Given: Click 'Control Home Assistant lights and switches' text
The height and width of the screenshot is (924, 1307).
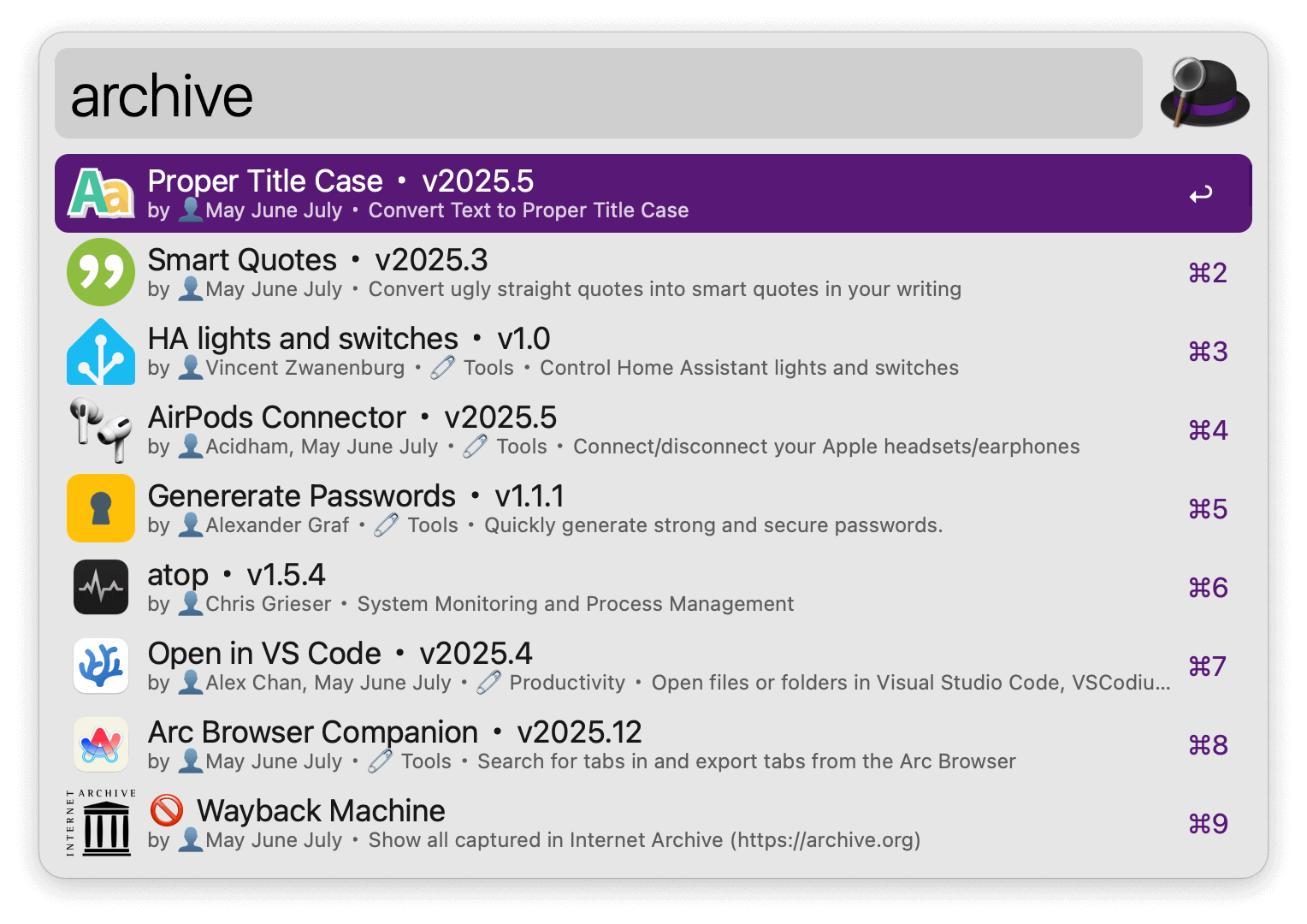Looking at the screenshot, I should pos(749,368).
